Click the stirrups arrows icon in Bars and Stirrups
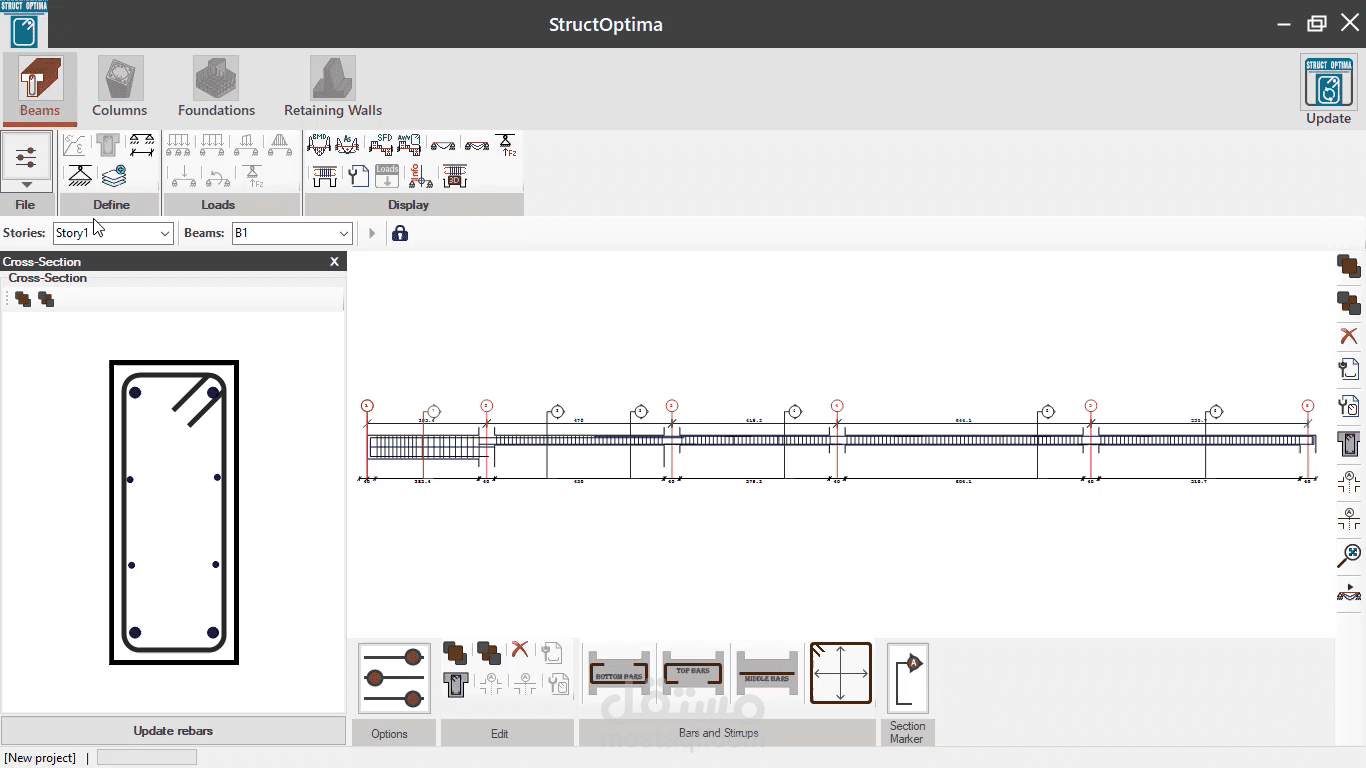Viewport: 1366px width, 768px height. pyautogui.click(x=841, y=673)
